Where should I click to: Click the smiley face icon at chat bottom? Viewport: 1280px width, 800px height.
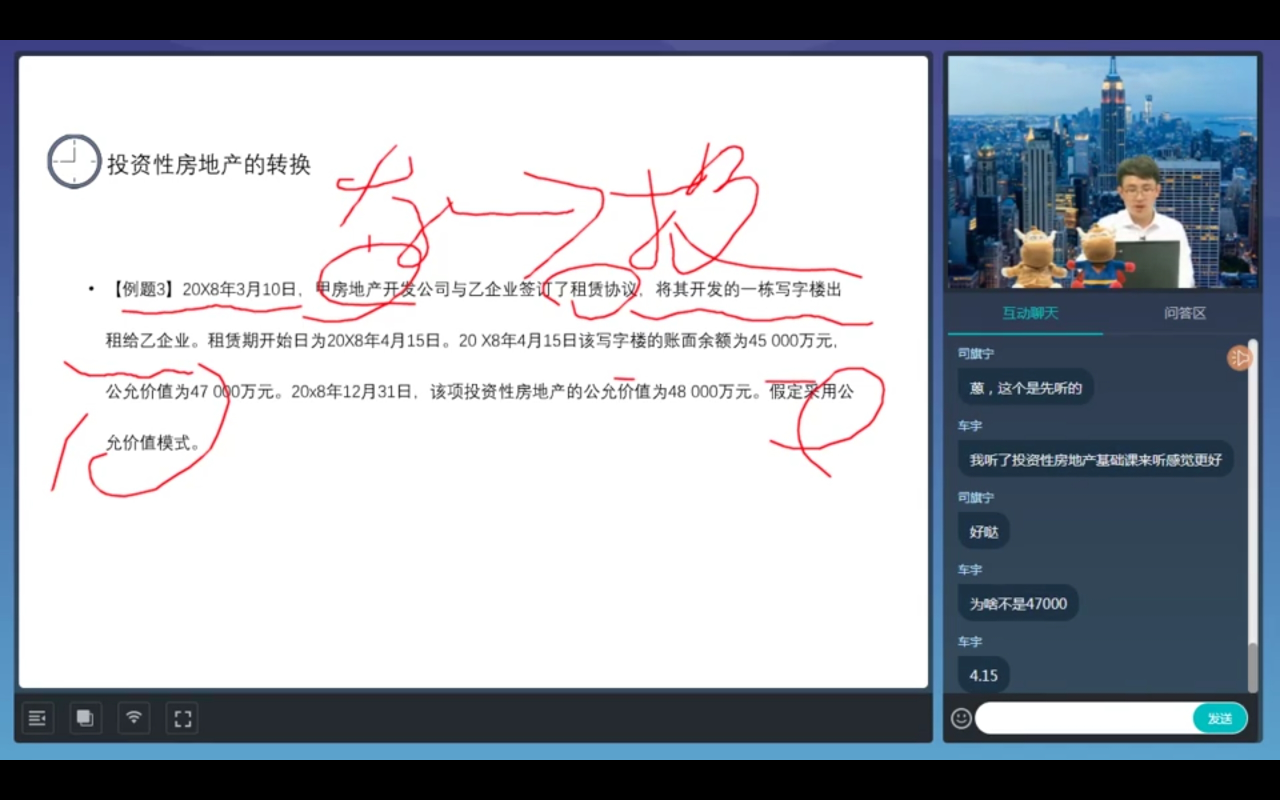tap(960, 718)
